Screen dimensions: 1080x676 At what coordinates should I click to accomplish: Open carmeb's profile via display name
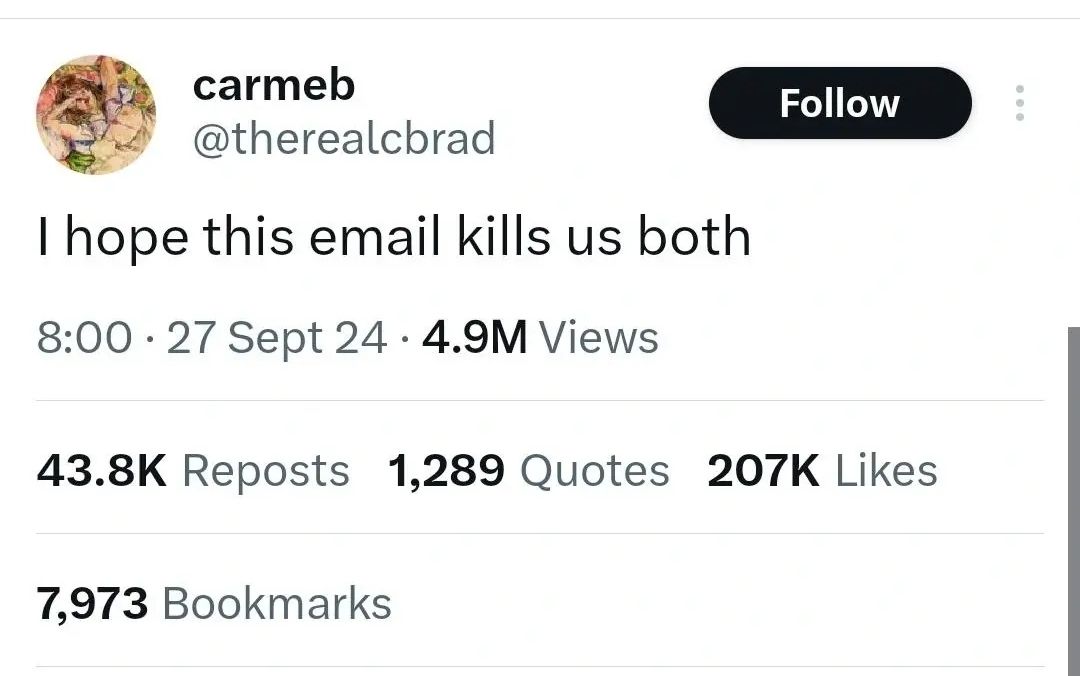(274, 85)
